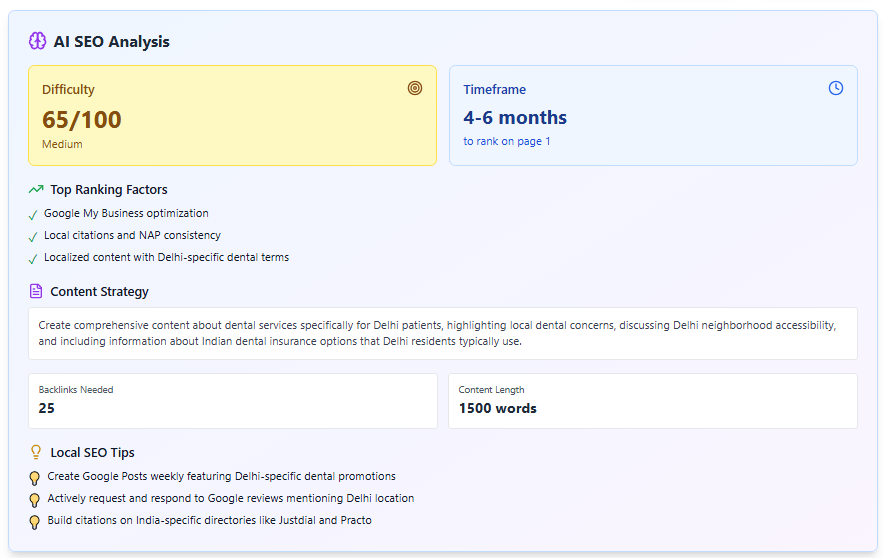This screenshot has width=884, height=558.
Task: Click 'Local citations and NAP consistency' factor
Action: pos(132,235)
